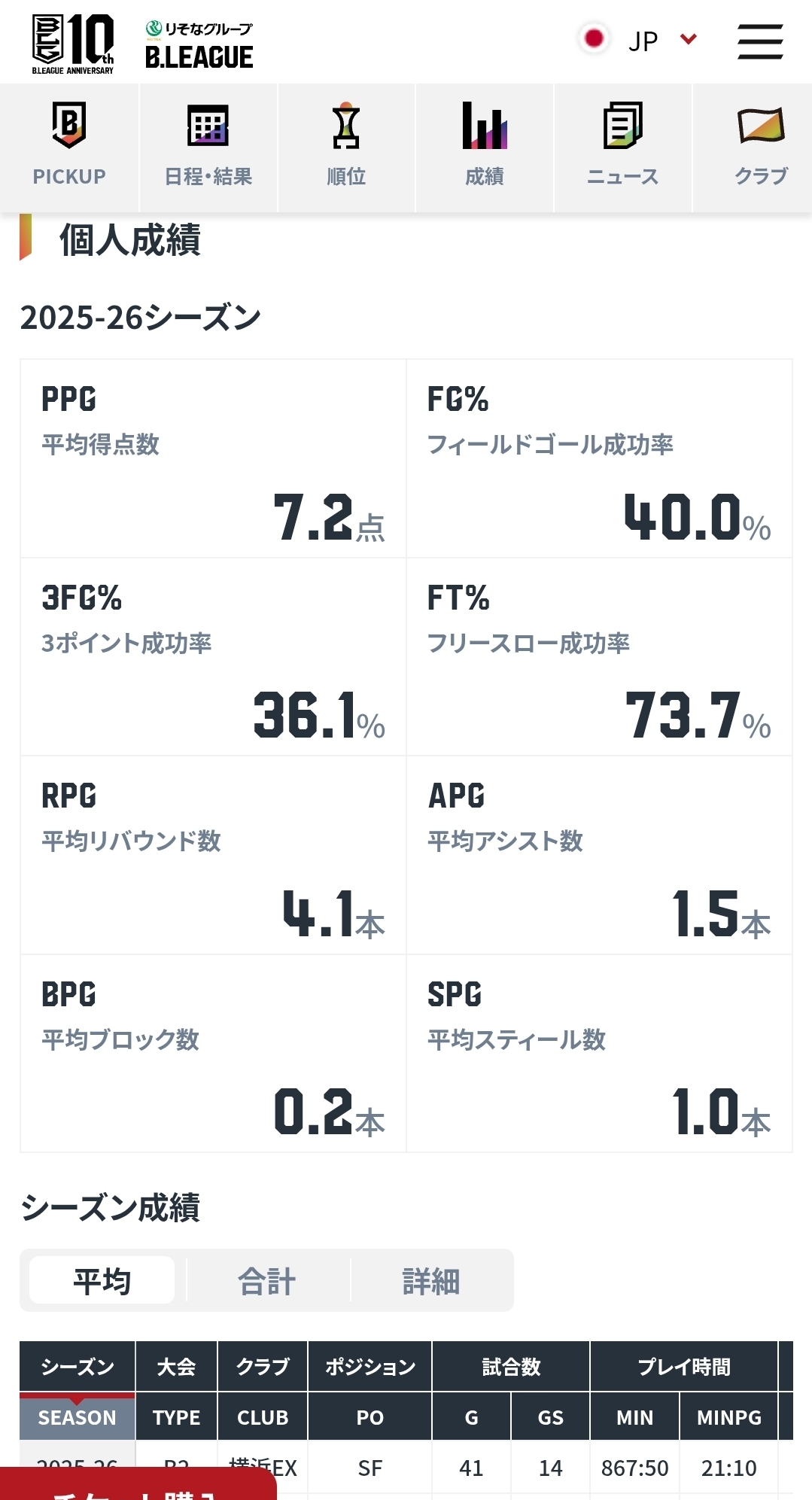Viewport: 812px width, 1500px height.
Task: Open the hamburger menu
Action: tap(760, 41)
